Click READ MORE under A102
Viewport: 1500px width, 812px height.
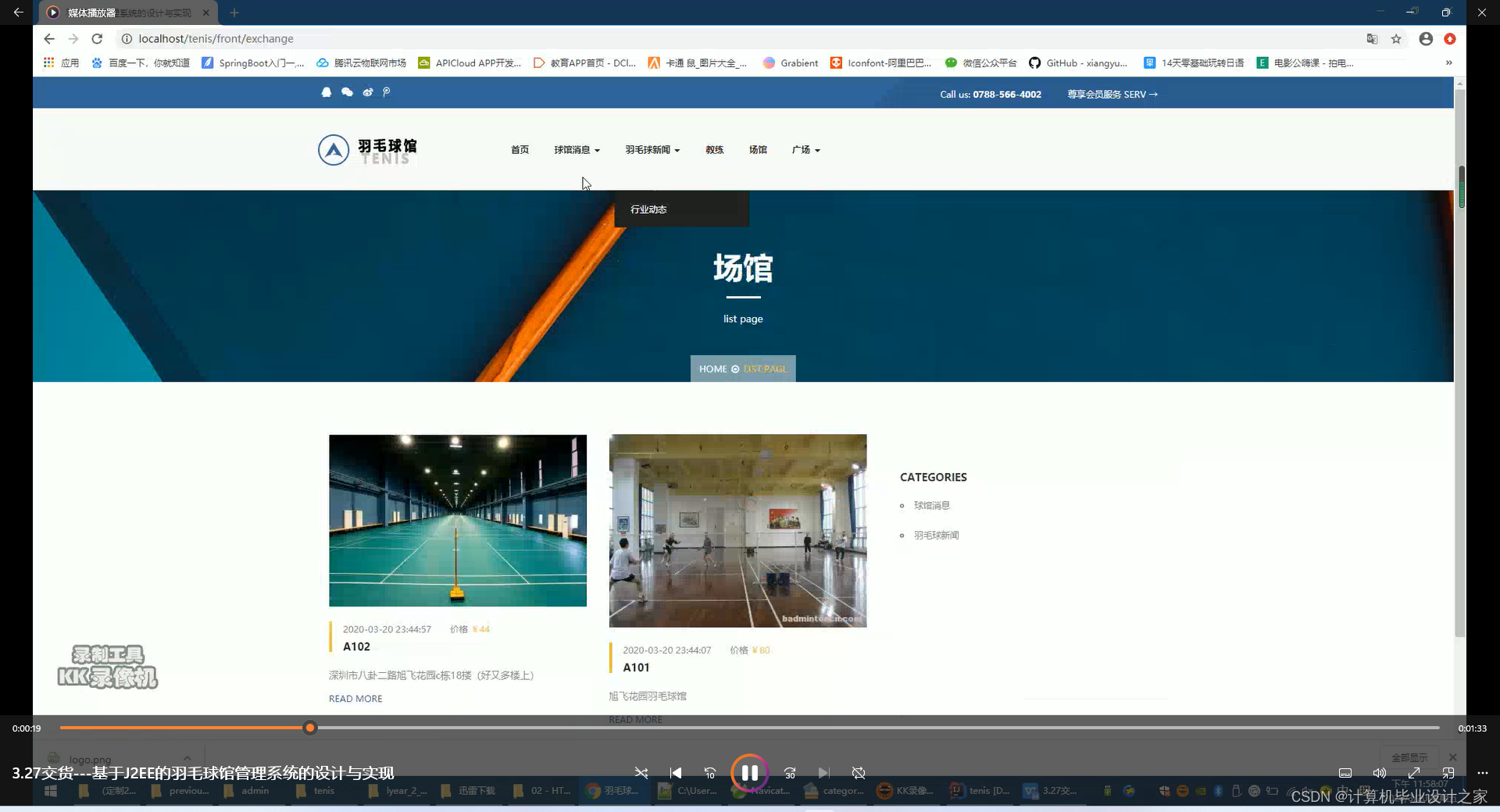pyautogui.click(x=355, y=699)
